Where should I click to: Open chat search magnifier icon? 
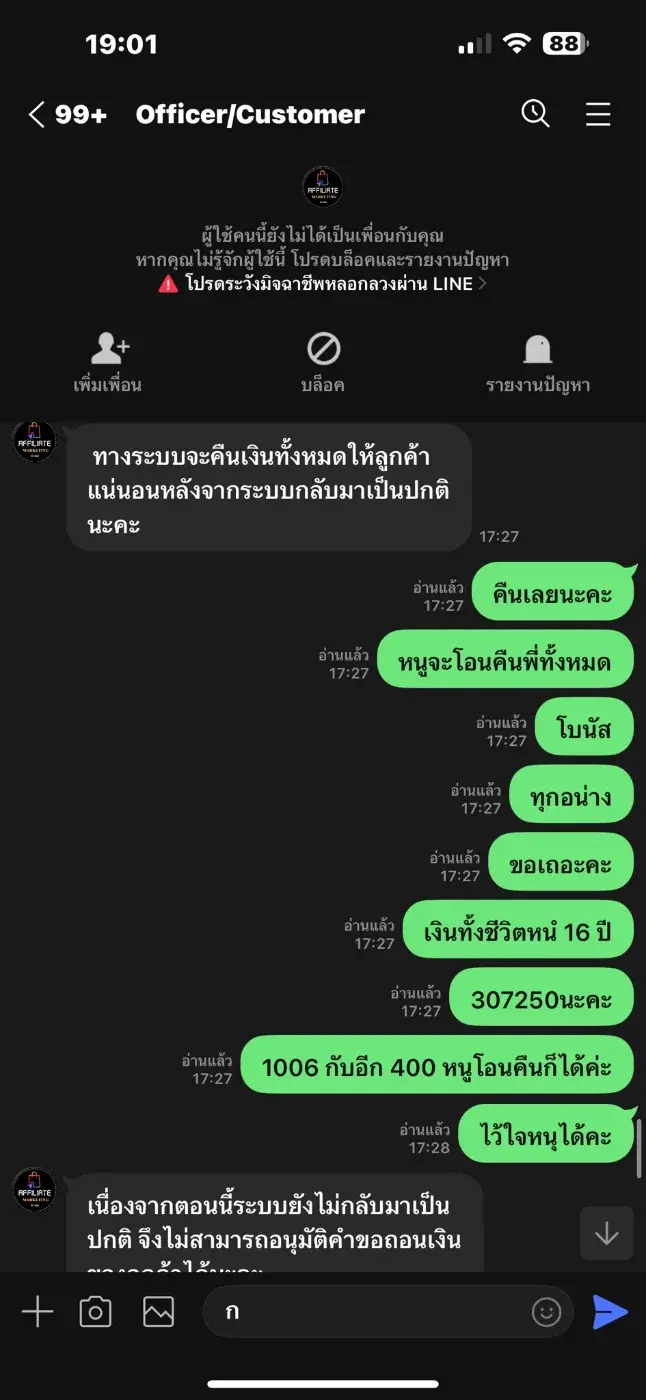click(x=536, y=114)
